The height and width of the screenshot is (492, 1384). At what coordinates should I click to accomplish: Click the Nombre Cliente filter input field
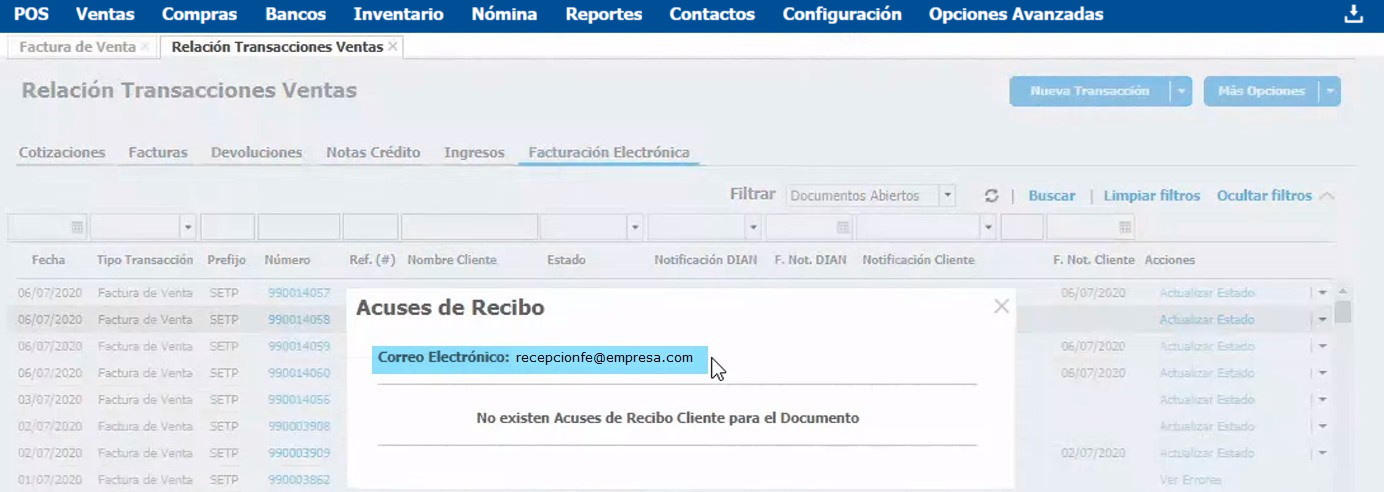click(x=468, y=227)
